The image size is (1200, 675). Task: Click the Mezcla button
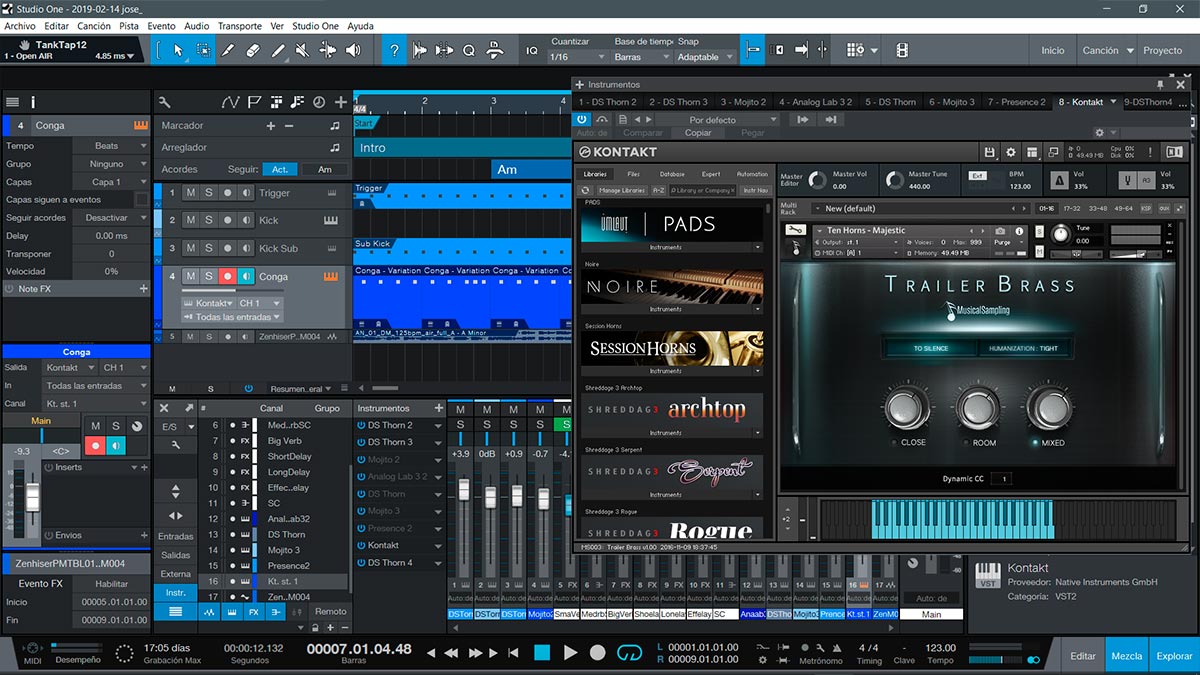pos(1127,656)
